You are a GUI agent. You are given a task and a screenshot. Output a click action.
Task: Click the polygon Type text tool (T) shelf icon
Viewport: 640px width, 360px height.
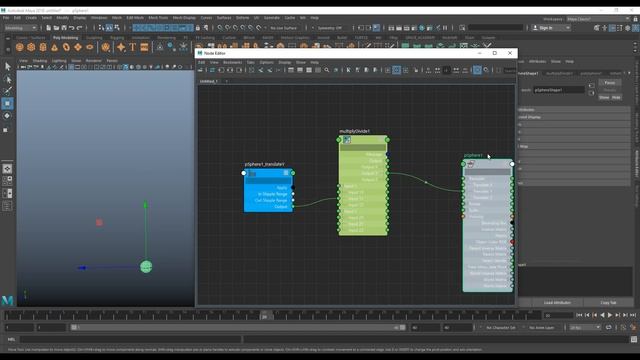click(133, 47)
